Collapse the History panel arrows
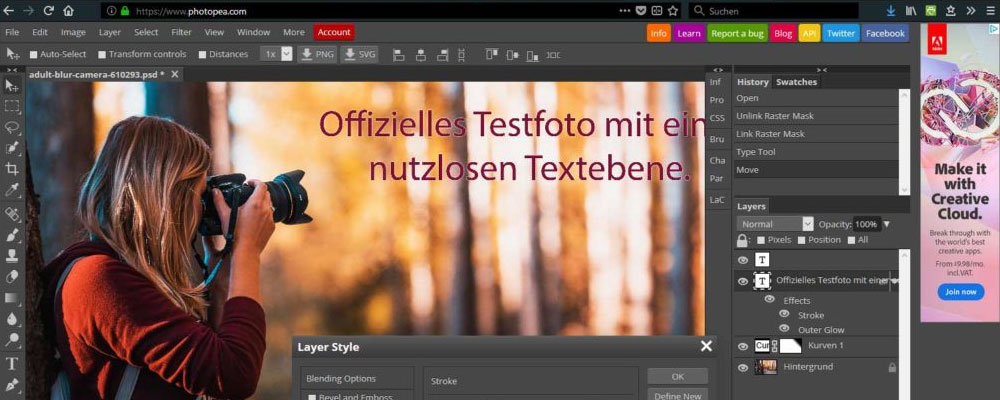 (821, 70)
